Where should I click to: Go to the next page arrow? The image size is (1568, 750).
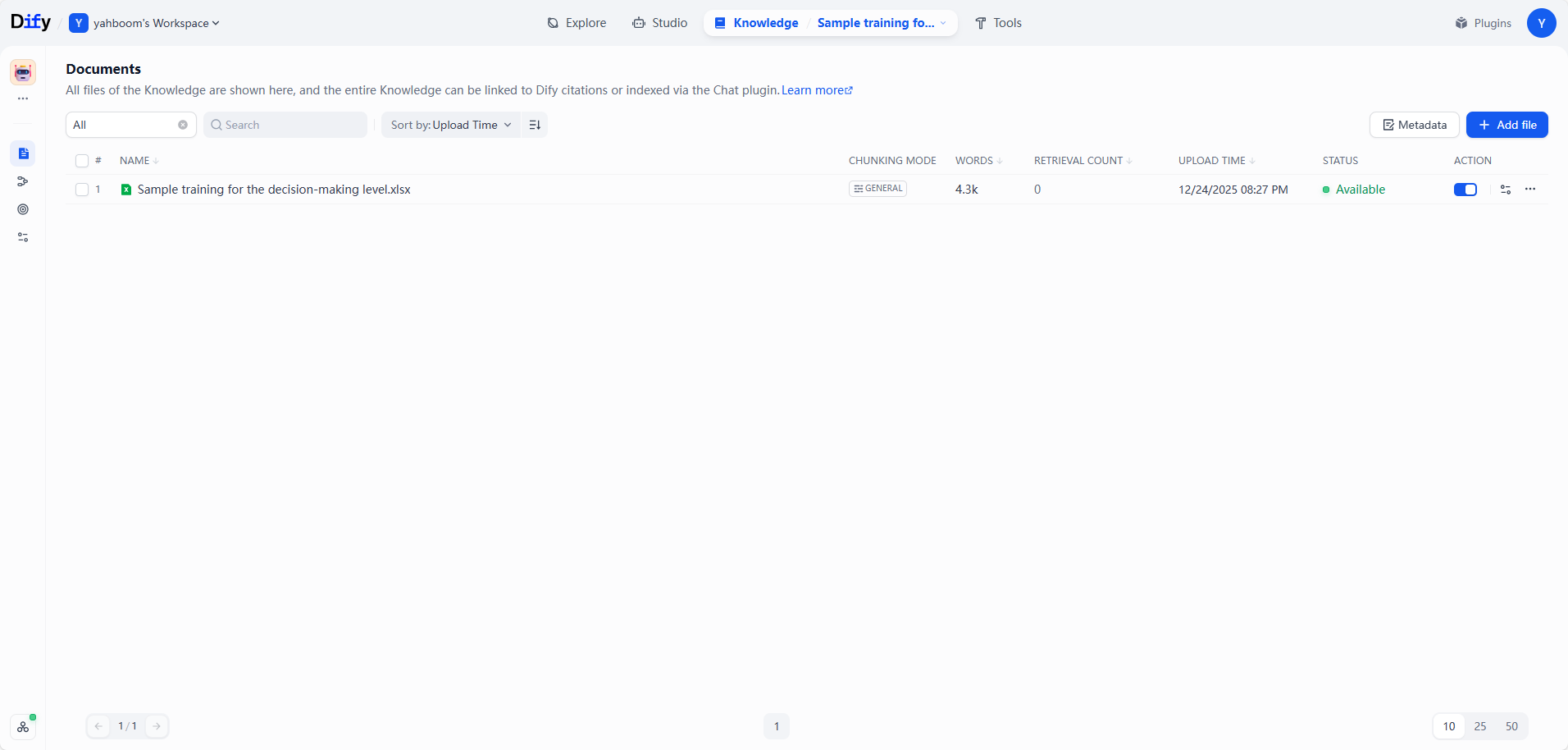point(157,726)
